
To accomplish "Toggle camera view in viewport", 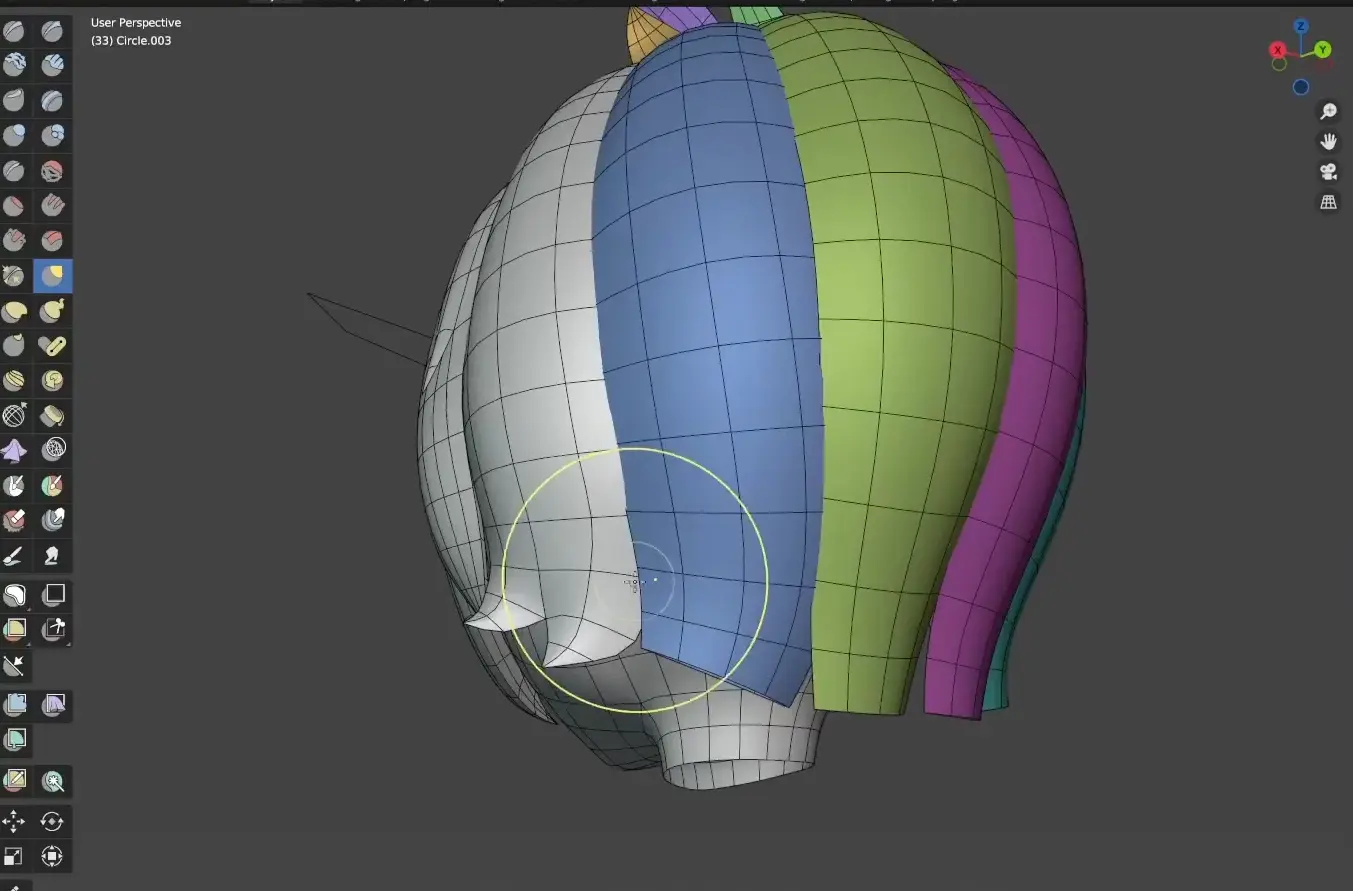I will click(x=1328, y=172).
